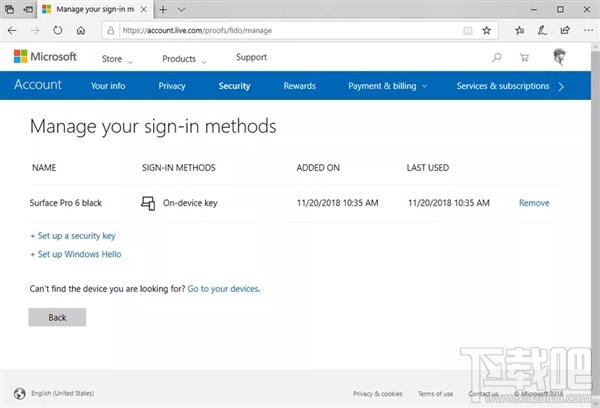Click English (United States) language link
This screenshot has height=408, width=600.
[62, 393]
